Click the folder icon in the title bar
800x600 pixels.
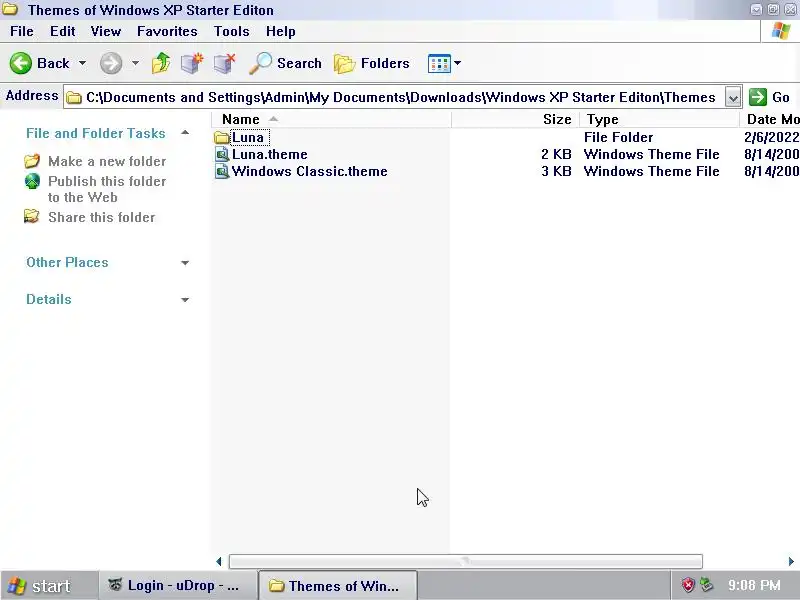[x=10, y=9]
